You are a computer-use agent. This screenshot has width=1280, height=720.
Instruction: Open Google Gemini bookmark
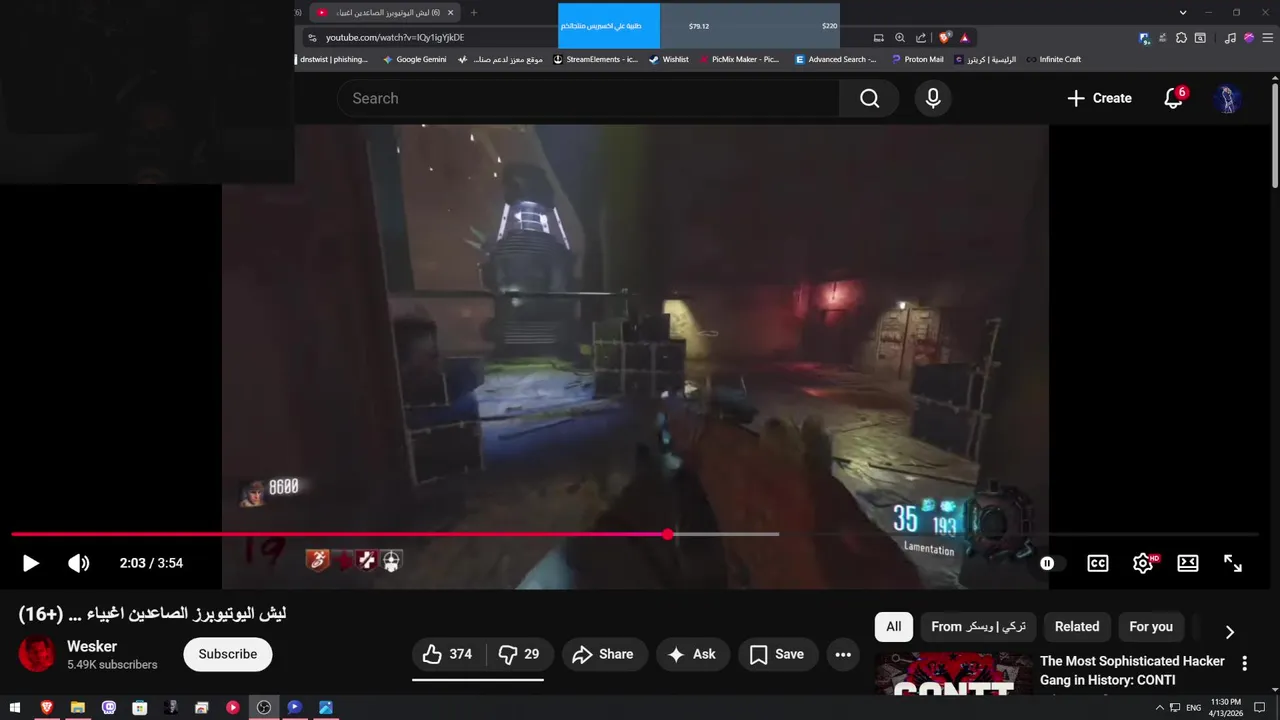click(414, 59)
